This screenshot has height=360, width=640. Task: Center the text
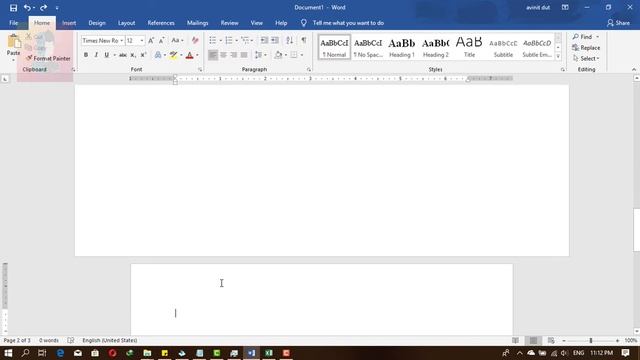tap(223, 55)
